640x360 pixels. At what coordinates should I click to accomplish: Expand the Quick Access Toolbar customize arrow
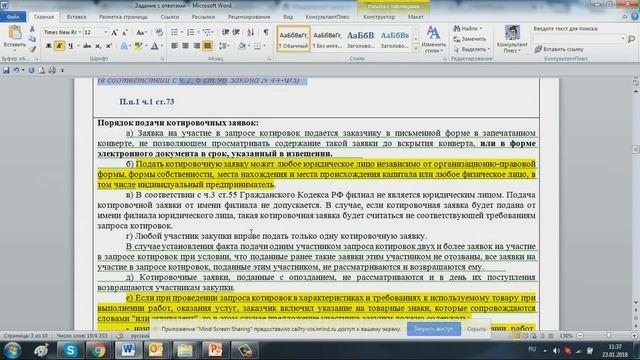click(62, 71)
